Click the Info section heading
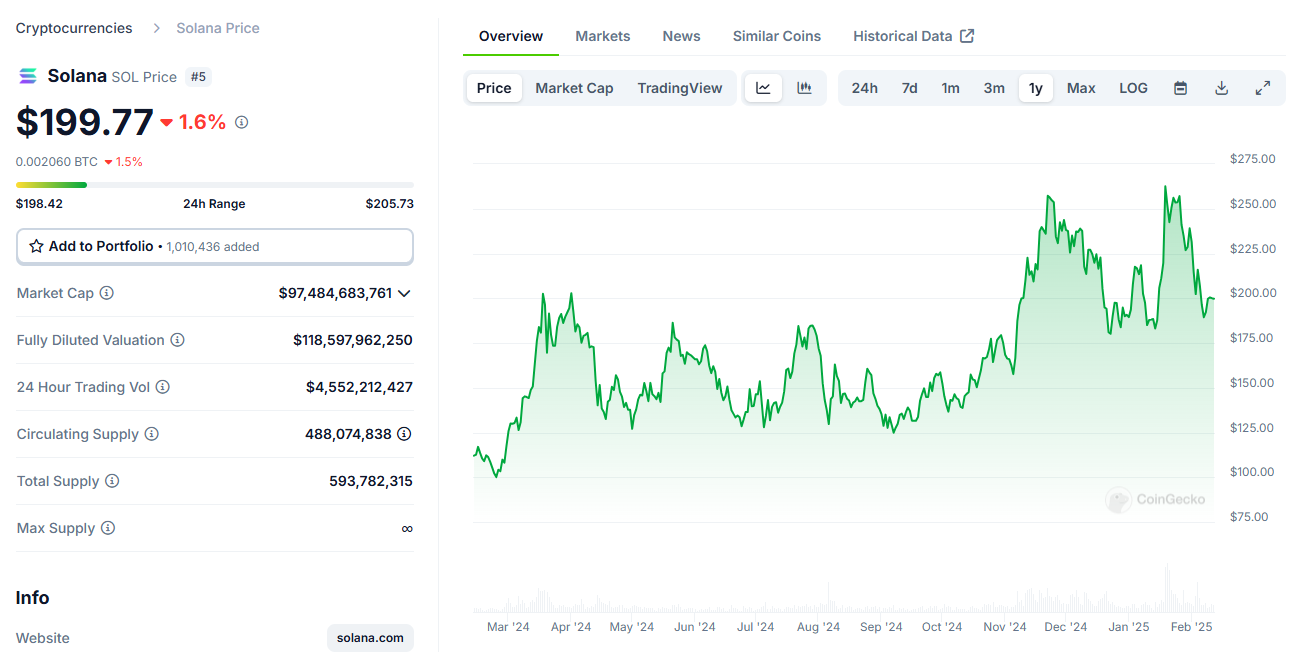Screen dimensions: 1299x652 click(33, 597)
